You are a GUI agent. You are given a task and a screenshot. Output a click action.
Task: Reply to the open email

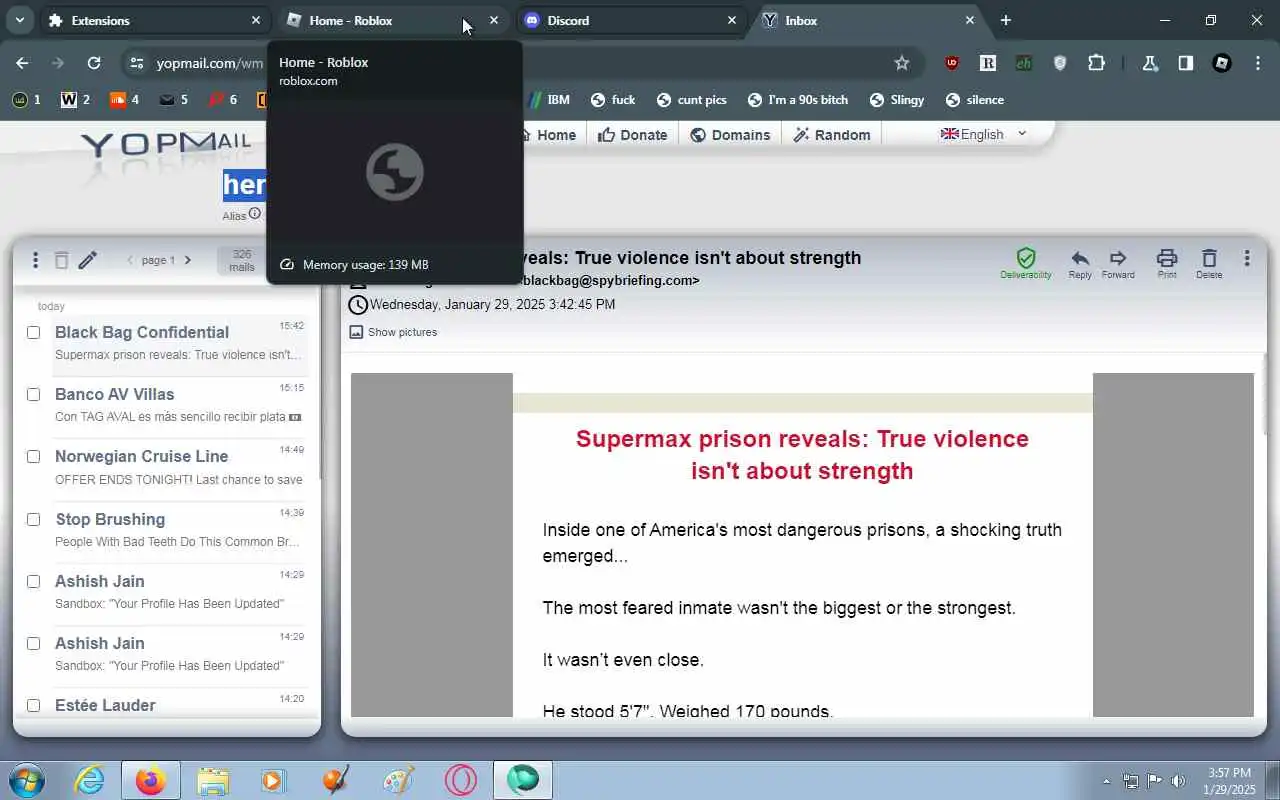coord(1080,264)
